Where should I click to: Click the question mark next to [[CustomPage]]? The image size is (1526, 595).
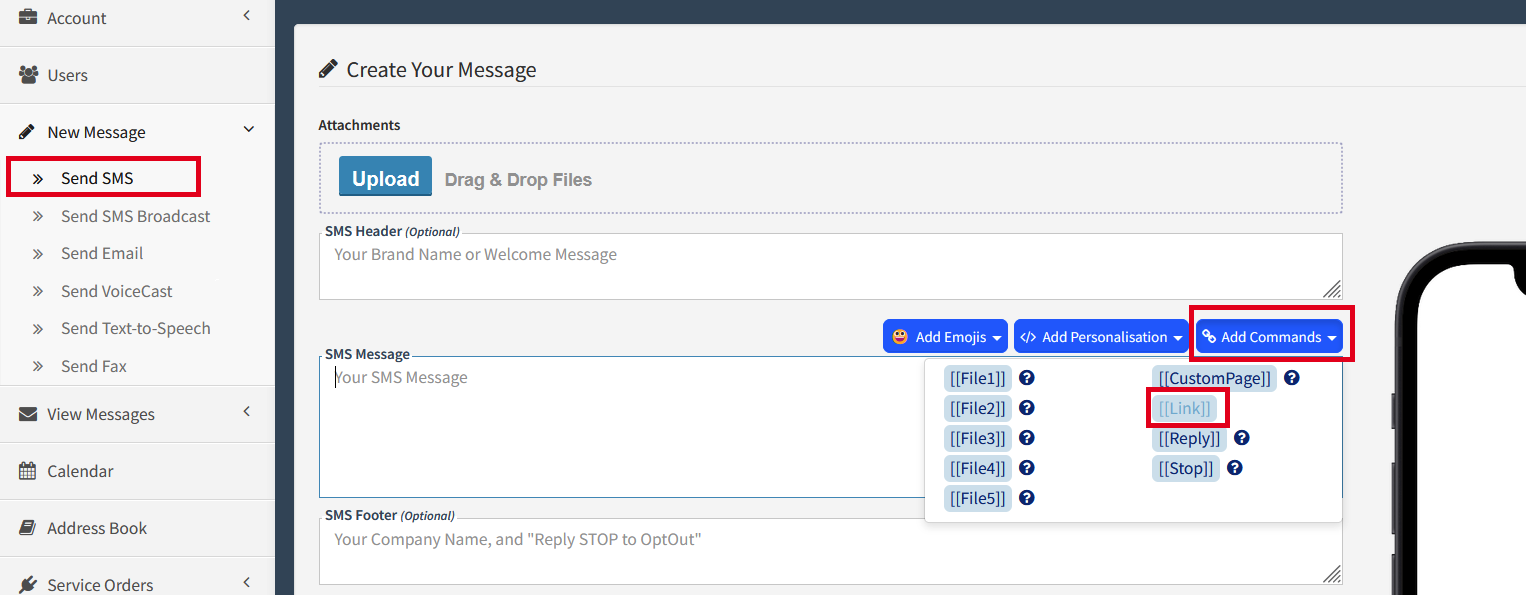(x=1291, y=378)
